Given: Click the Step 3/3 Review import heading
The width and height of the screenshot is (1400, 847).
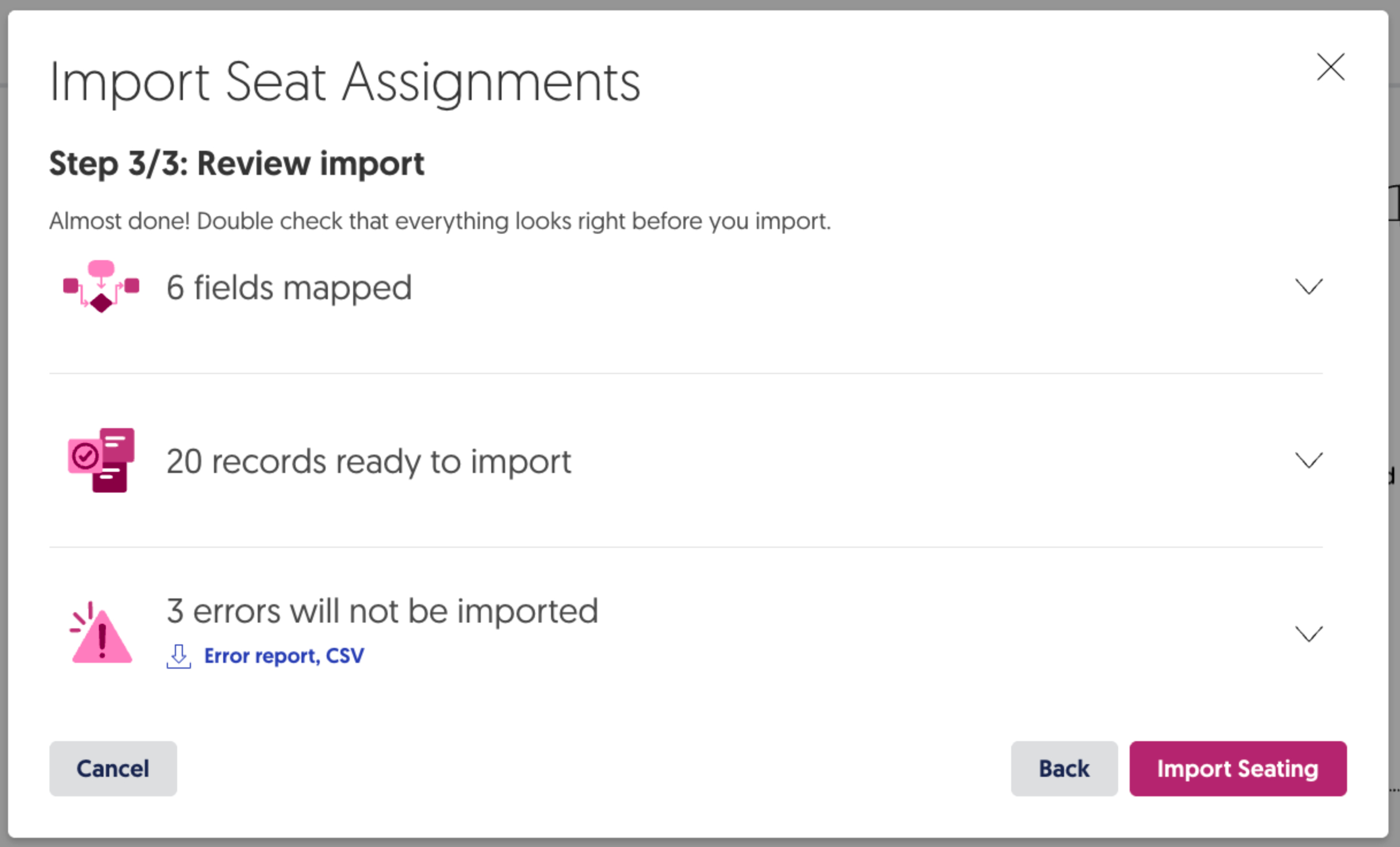Looking at the screenshot, I should [236, 164].
